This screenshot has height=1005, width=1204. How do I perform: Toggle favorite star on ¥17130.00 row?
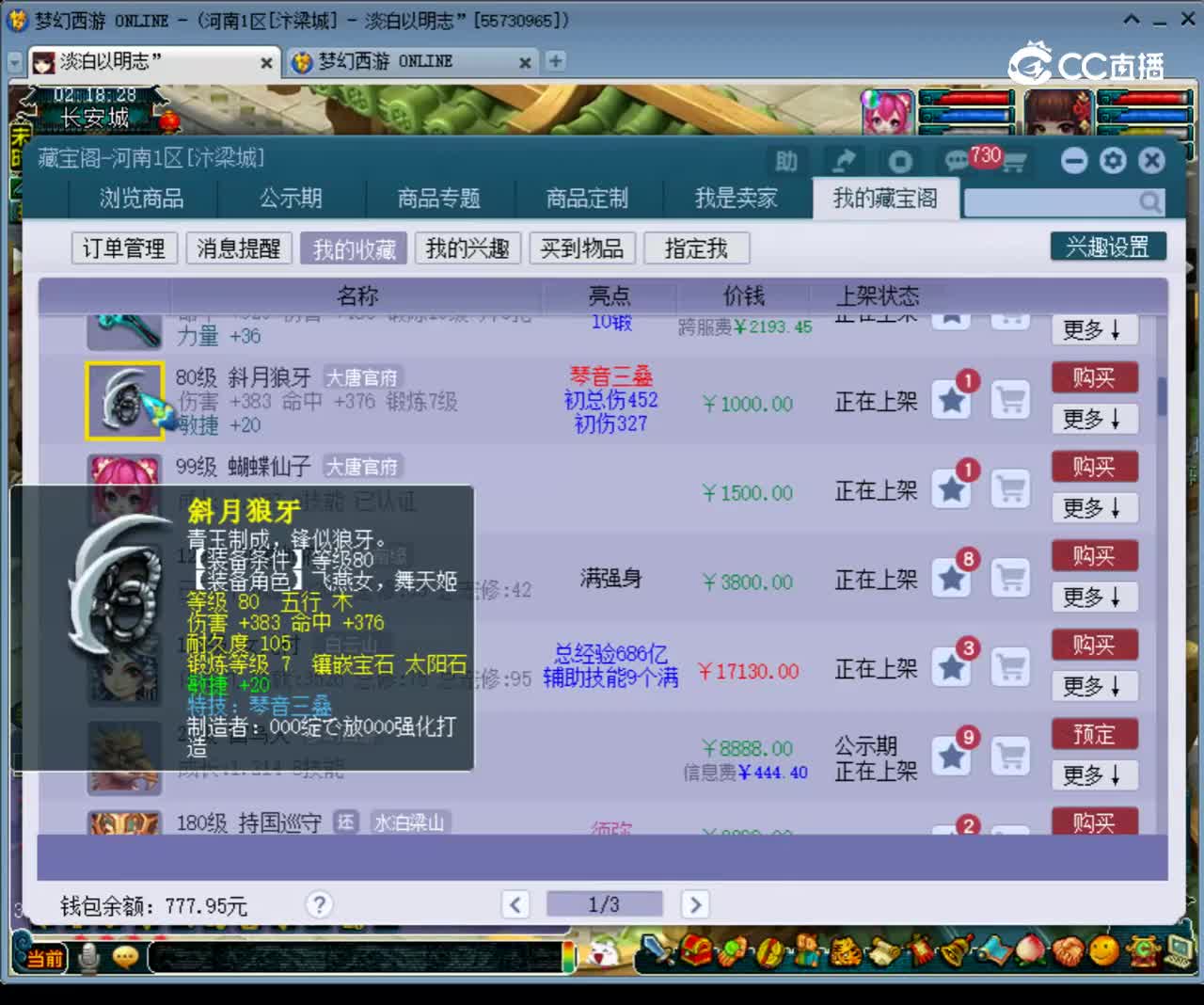(x=952, y=667)
